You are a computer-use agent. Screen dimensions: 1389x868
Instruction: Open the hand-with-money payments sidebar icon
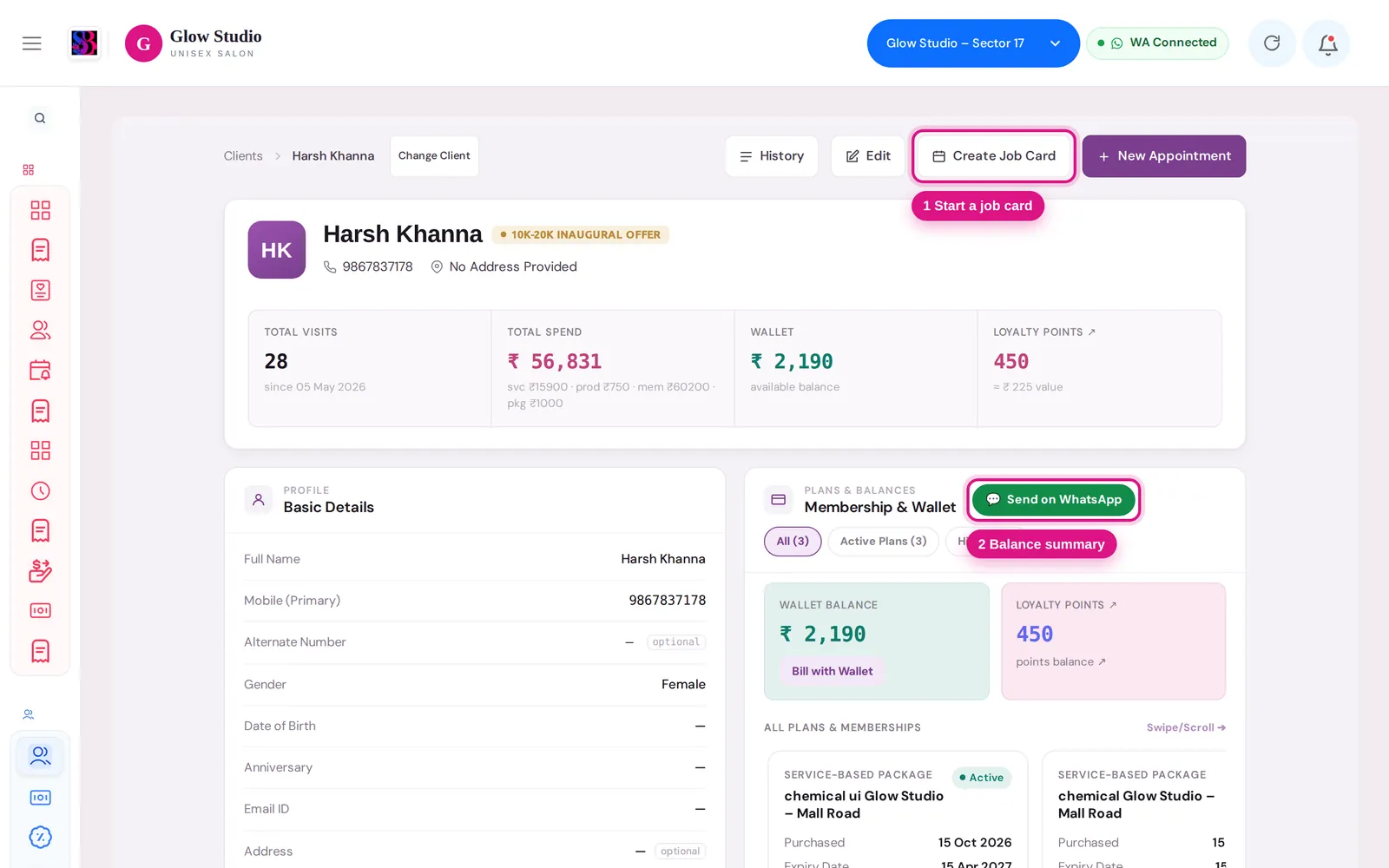(40, 570)
